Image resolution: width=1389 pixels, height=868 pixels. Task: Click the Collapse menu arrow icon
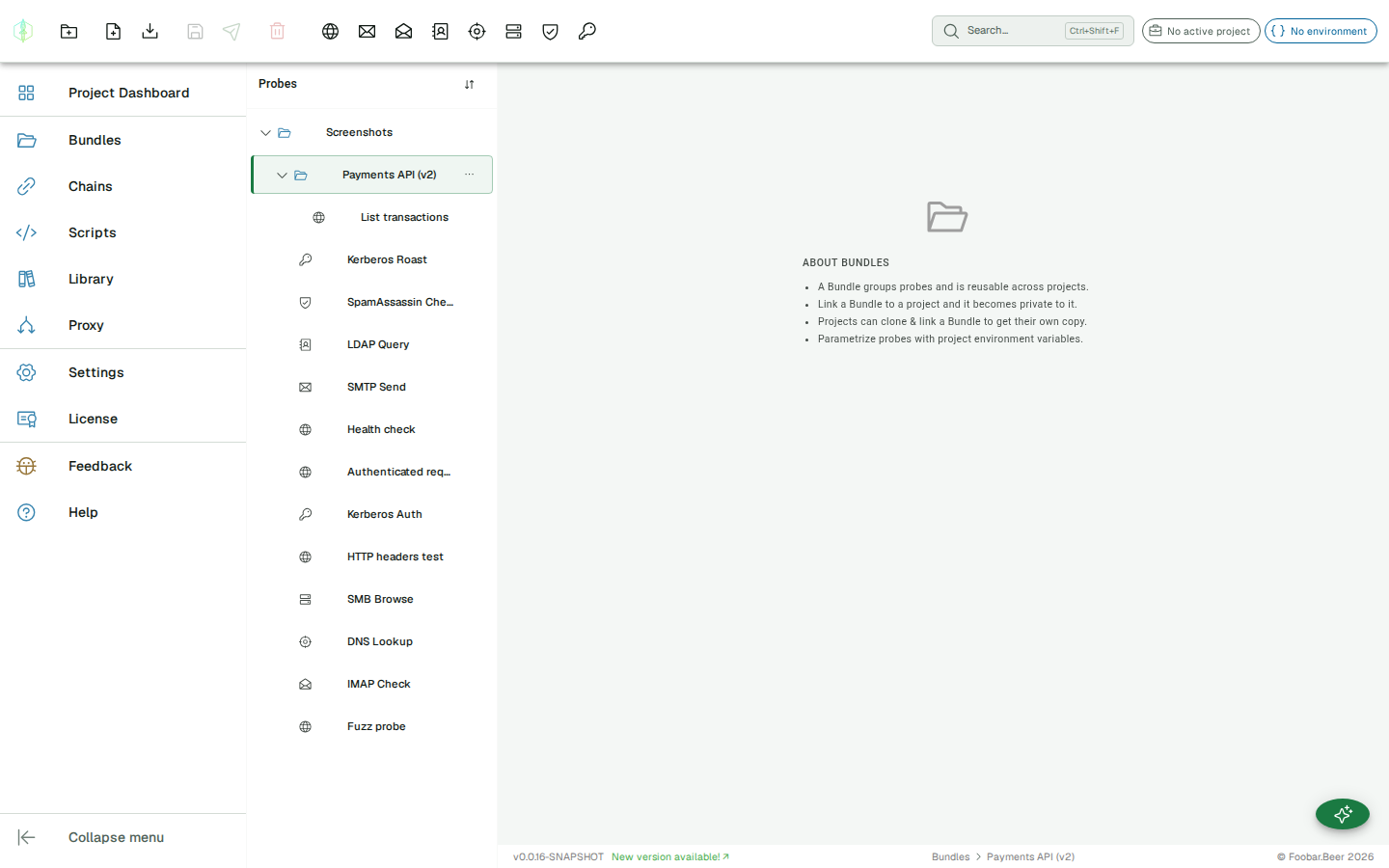coord(26,837)
